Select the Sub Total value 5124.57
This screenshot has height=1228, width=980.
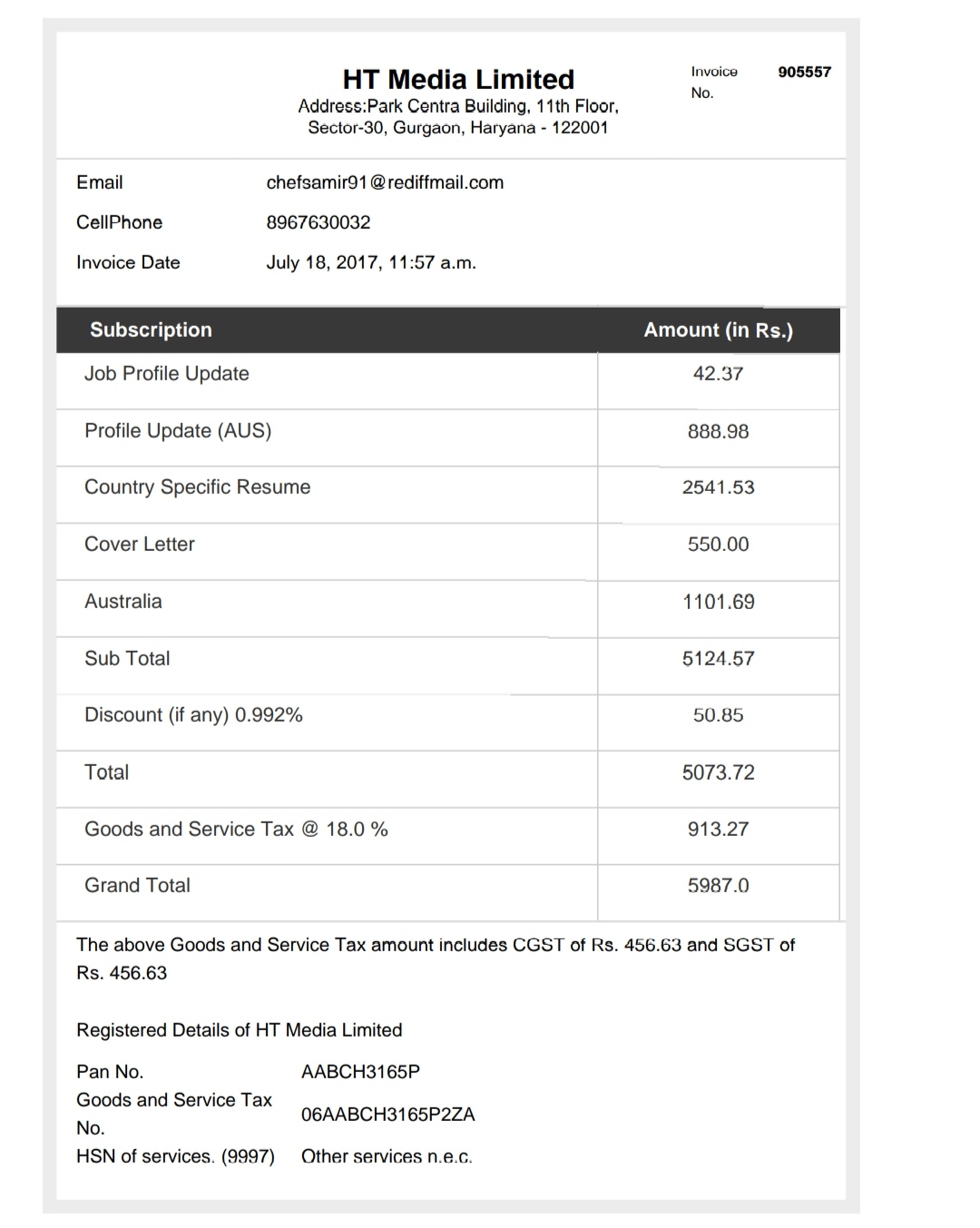[x=718, y=659]
